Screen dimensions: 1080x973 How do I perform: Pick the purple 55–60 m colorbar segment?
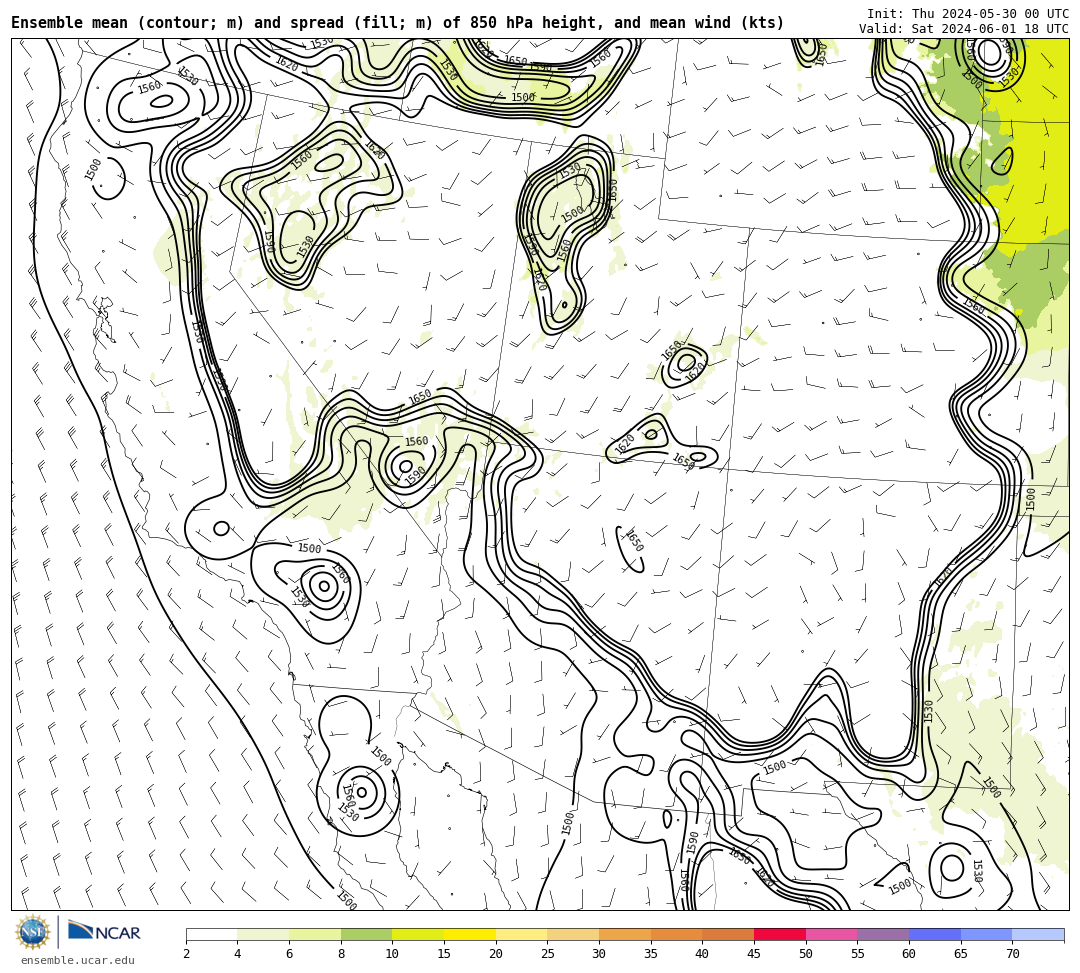click(883, 934)
